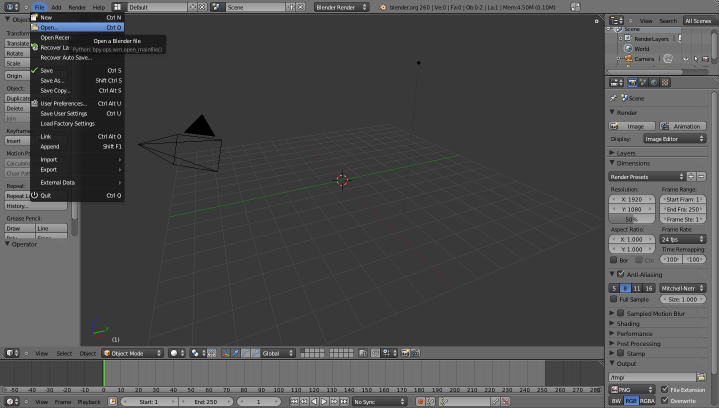Open the Object Mode dropdown
The height and width of the screenshot is (408, 719).
[133, 353]
